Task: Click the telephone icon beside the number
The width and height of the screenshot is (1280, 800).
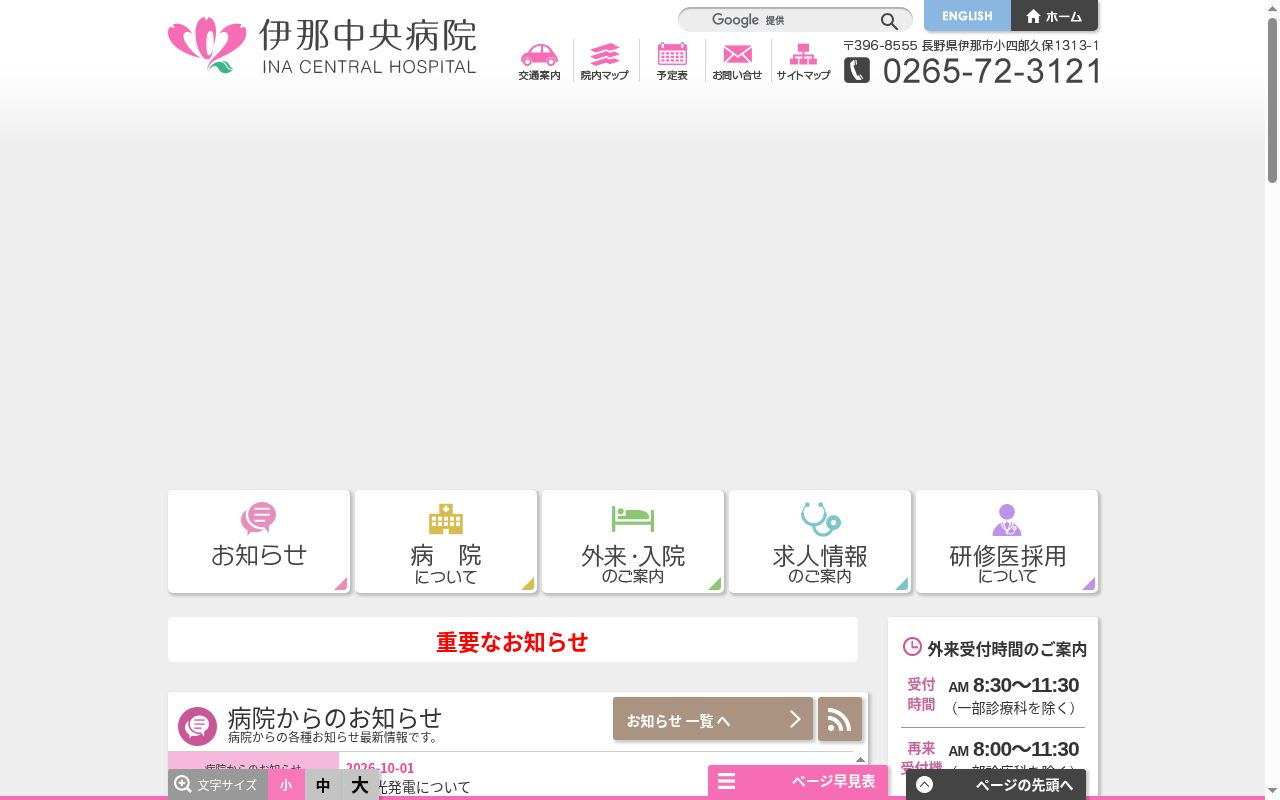Action: pyautogui.click(x=857, y=70)
